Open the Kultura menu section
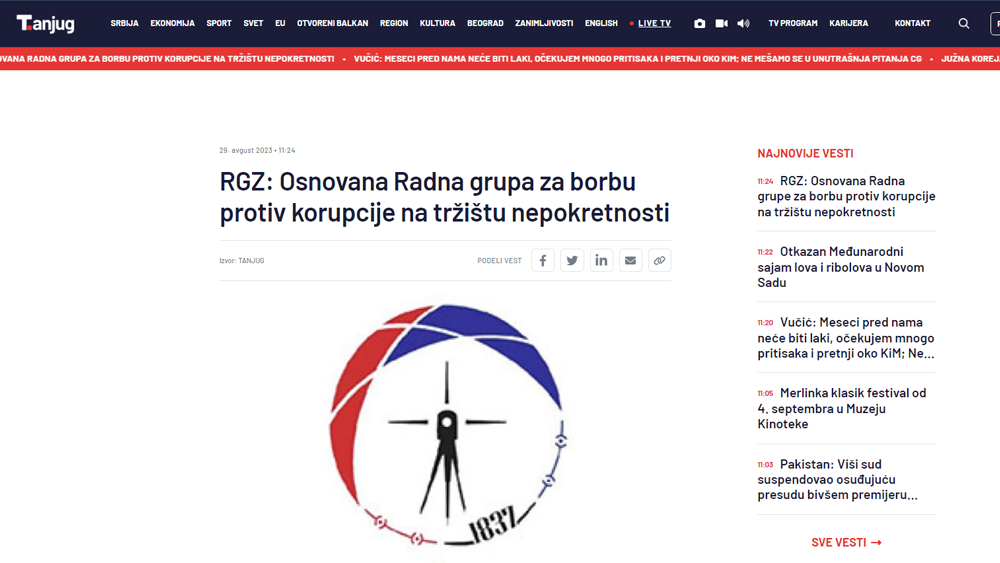This screenshot has height=563, width=1000. click(x=438, y=23)
